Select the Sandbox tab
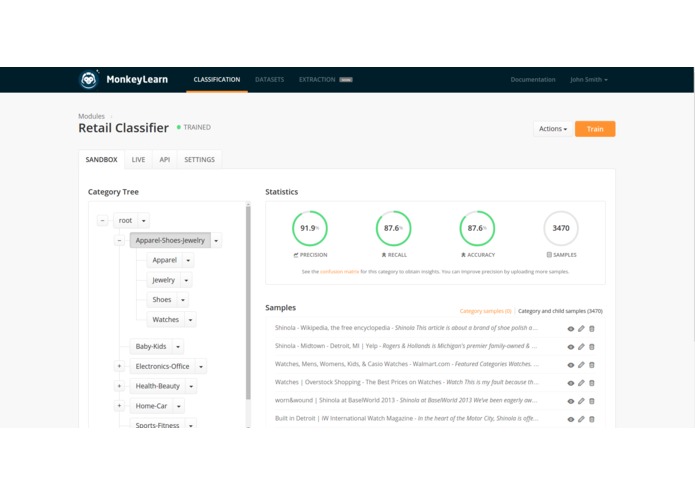Image resolution: width=695 pixels, height=494 pixels. (102, 159)
